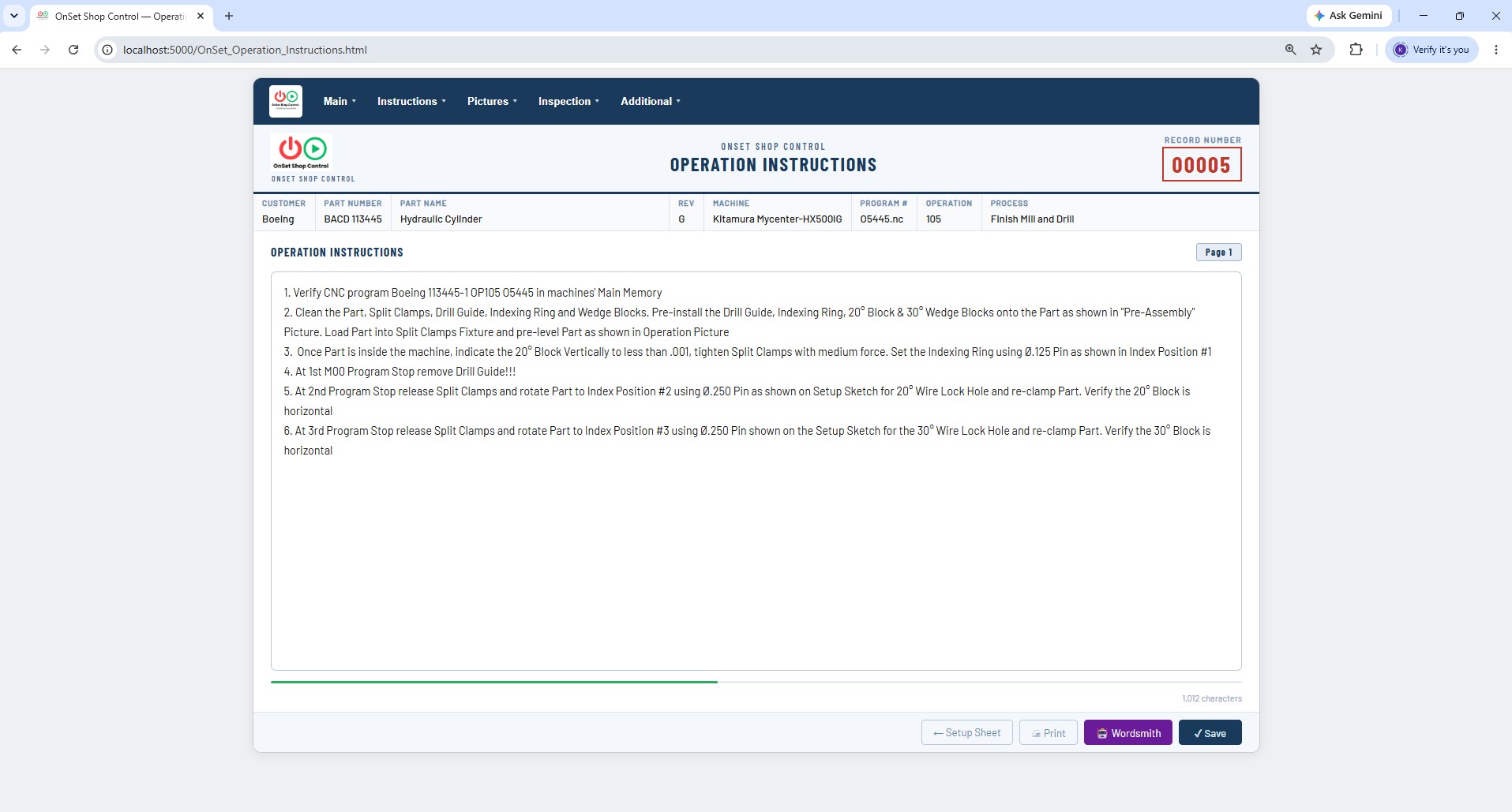This screenshot has height=812, width=1512.
Task: Click the Ask Gemini button
Action: (x=1349, y=16)
